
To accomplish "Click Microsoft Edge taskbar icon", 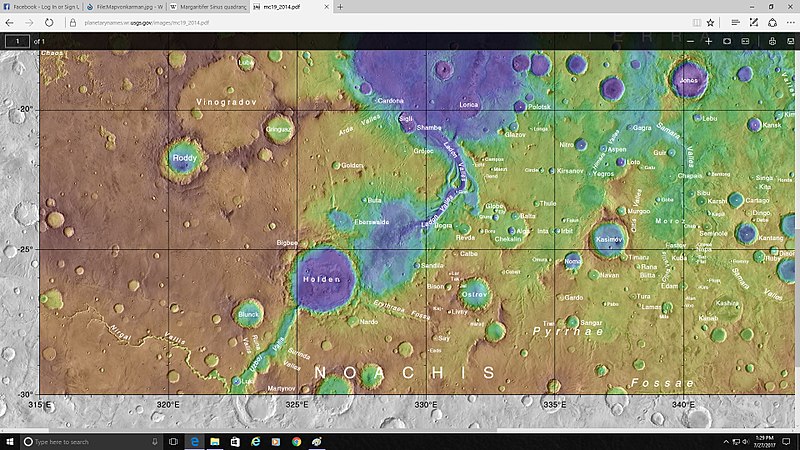I will point(194,441).
